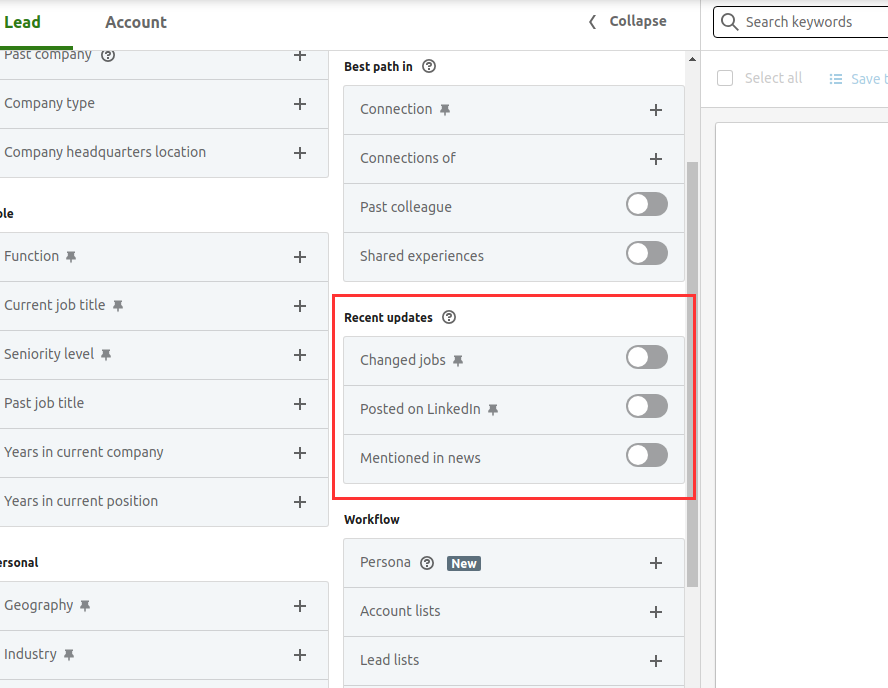
Task: Click the help icon next to Persona
Action: coord(427,563)
